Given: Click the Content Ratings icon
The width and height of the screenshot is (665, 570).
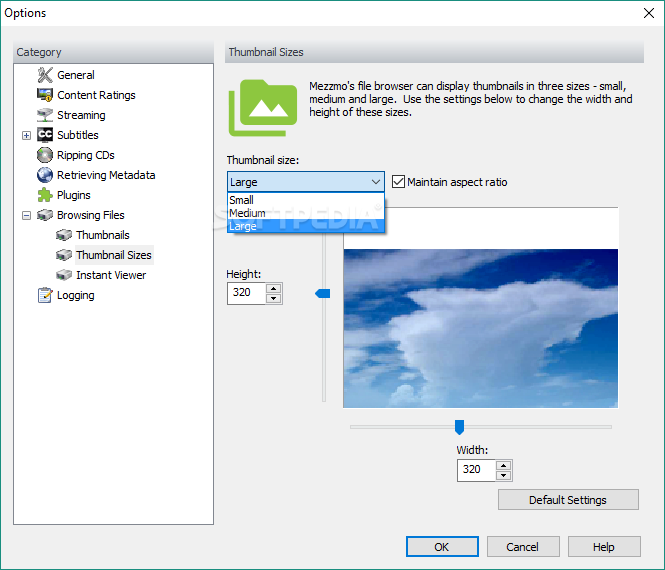Looking at the screenshot, I should click(45, 95).
